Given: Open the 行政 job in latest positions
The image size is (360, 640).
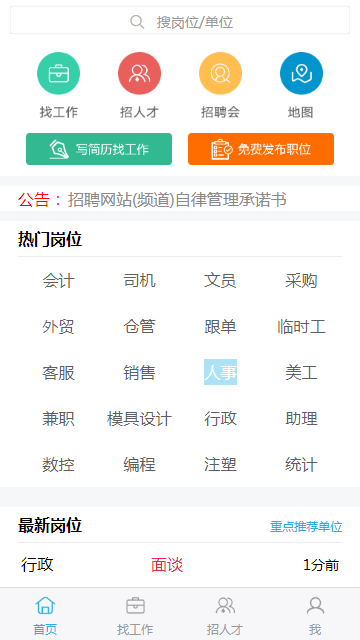Looking at the screenshot, I should (37, 564).
